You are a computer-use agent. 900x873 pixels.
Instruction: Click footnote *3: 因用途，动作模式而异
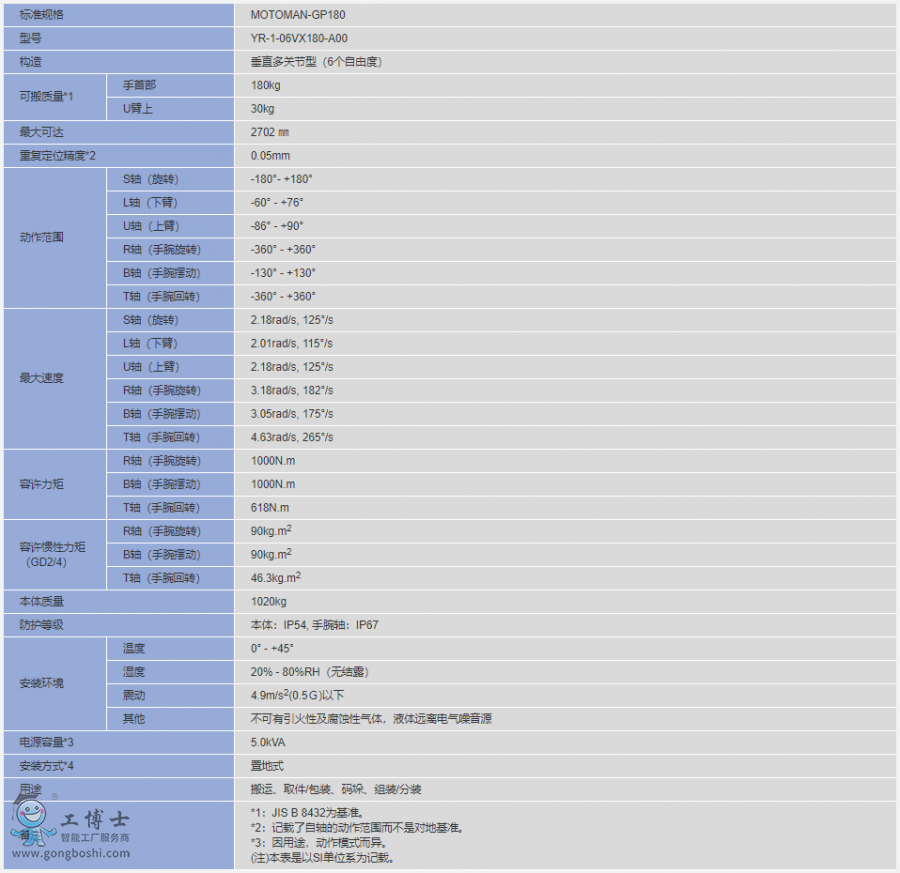[319, 843]
